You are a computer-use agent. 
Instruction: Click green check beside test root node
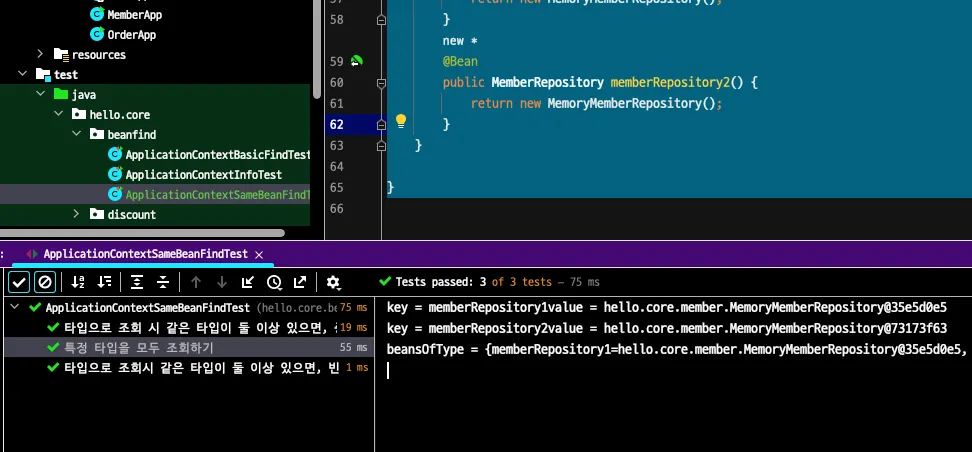(35, 308)
